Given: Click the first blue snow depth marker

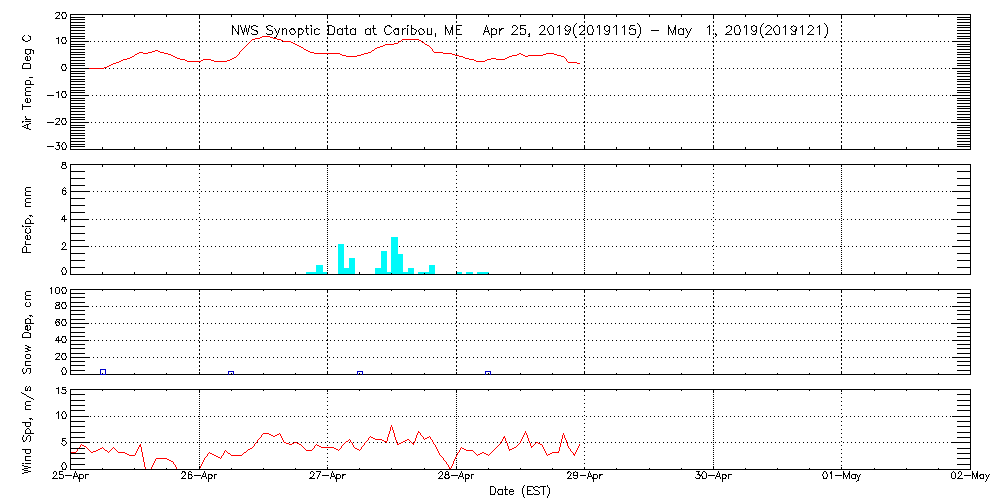Looking at the screenshot, I should 103,371.
